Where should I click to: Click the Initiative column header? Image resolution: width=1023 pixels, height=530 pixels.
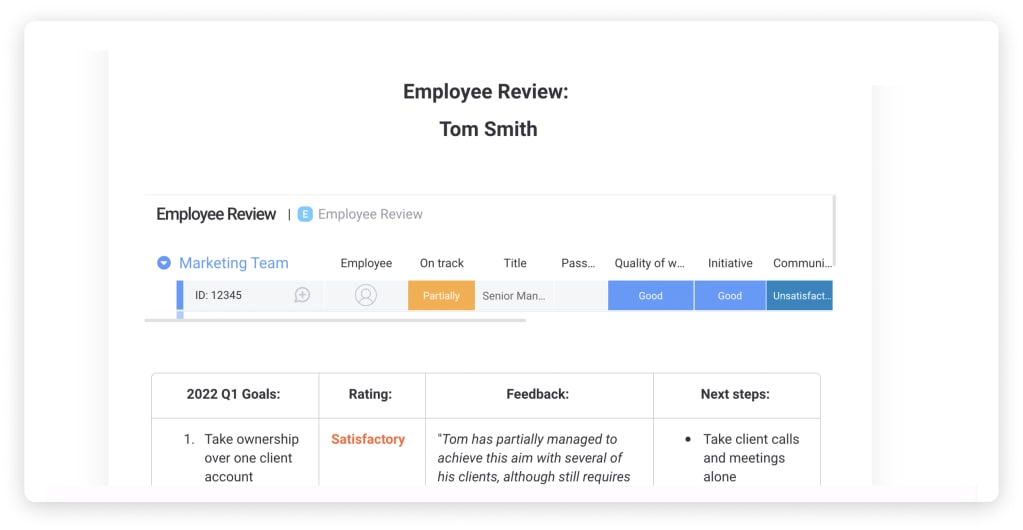click(x=730, y=263)
